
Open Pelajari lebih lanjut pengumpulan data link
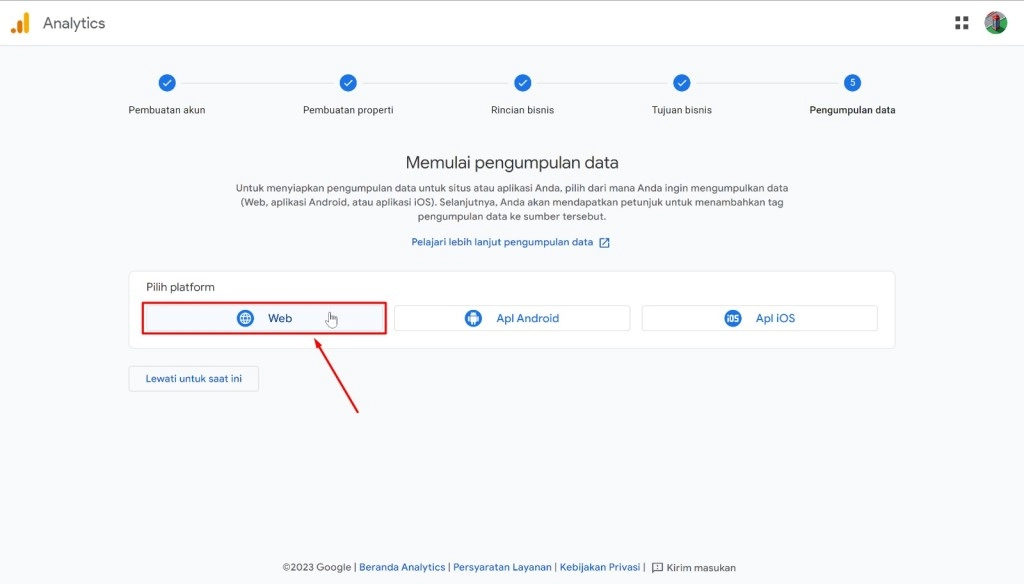(502, 242)
